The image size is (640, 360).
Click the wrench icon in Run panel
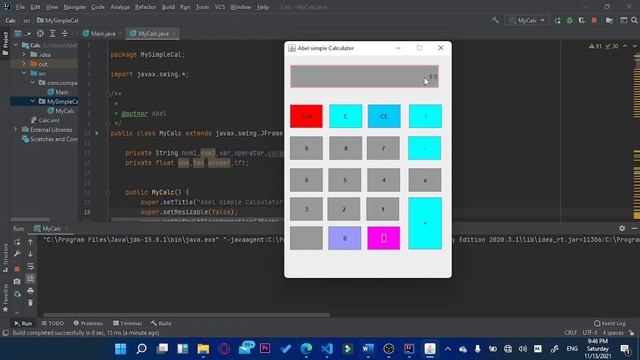tap(17, 254)
